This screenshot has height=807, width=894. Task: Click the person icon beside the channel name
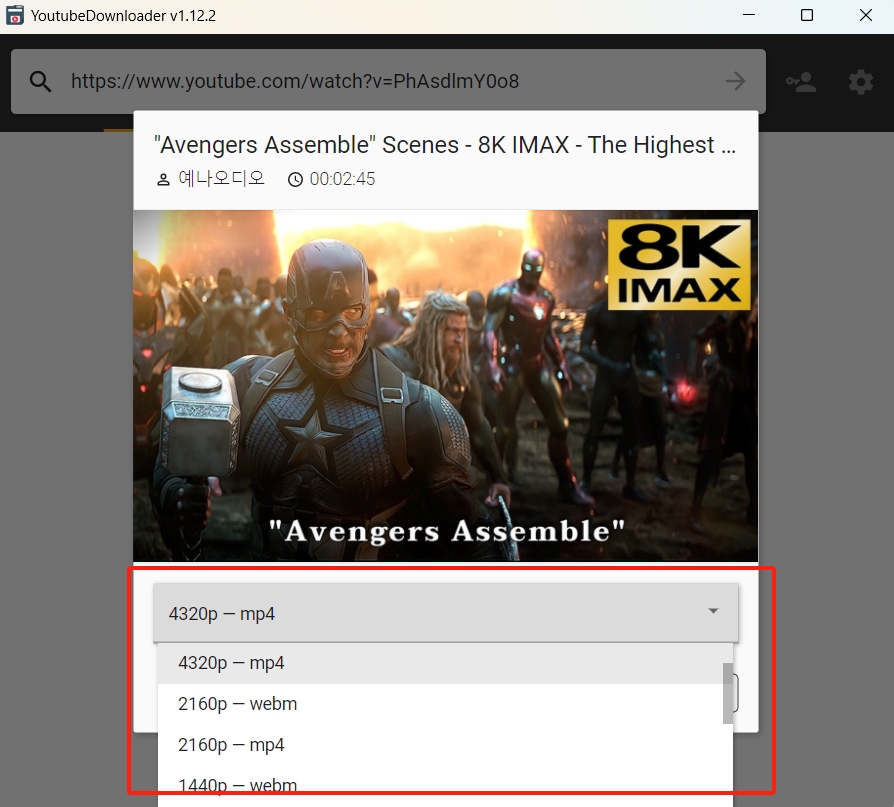tap(164, 180)
